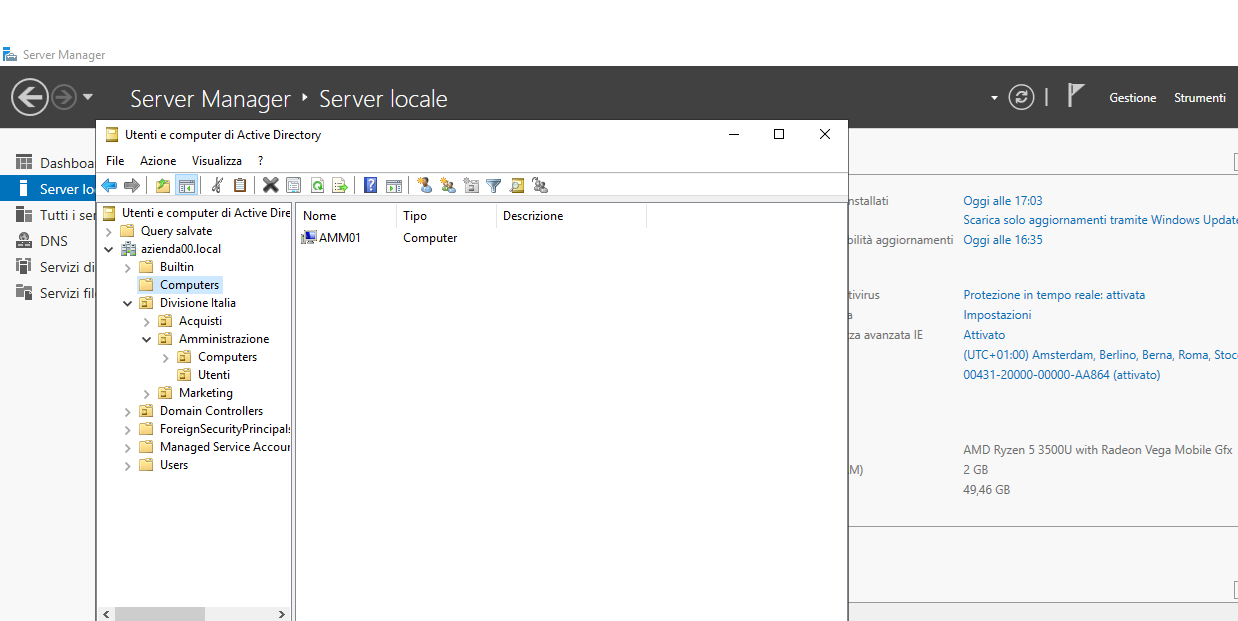The image size is (1238, 621).
Task: Open Properties via toolbar icon
Action: pos(293,185)
